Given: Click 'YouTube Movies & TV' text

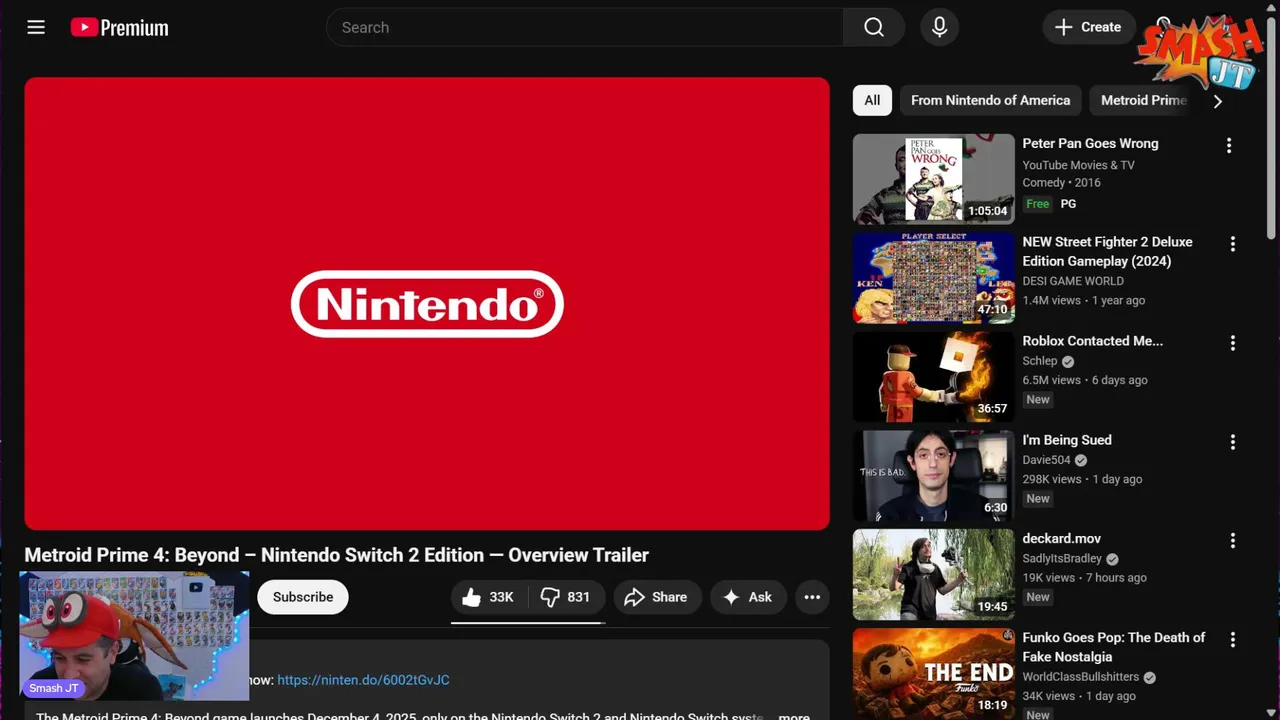Looking at the screenshot, I should point(1078,165).
